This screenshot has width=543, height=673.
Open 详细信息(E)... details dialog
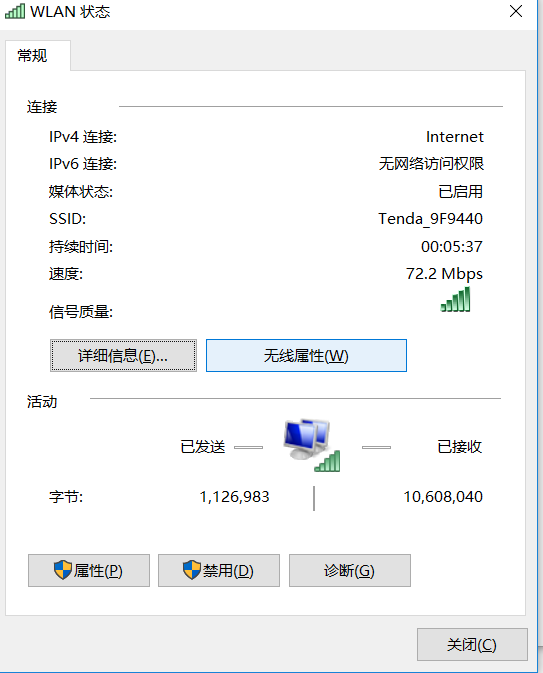tap(123, 355)
